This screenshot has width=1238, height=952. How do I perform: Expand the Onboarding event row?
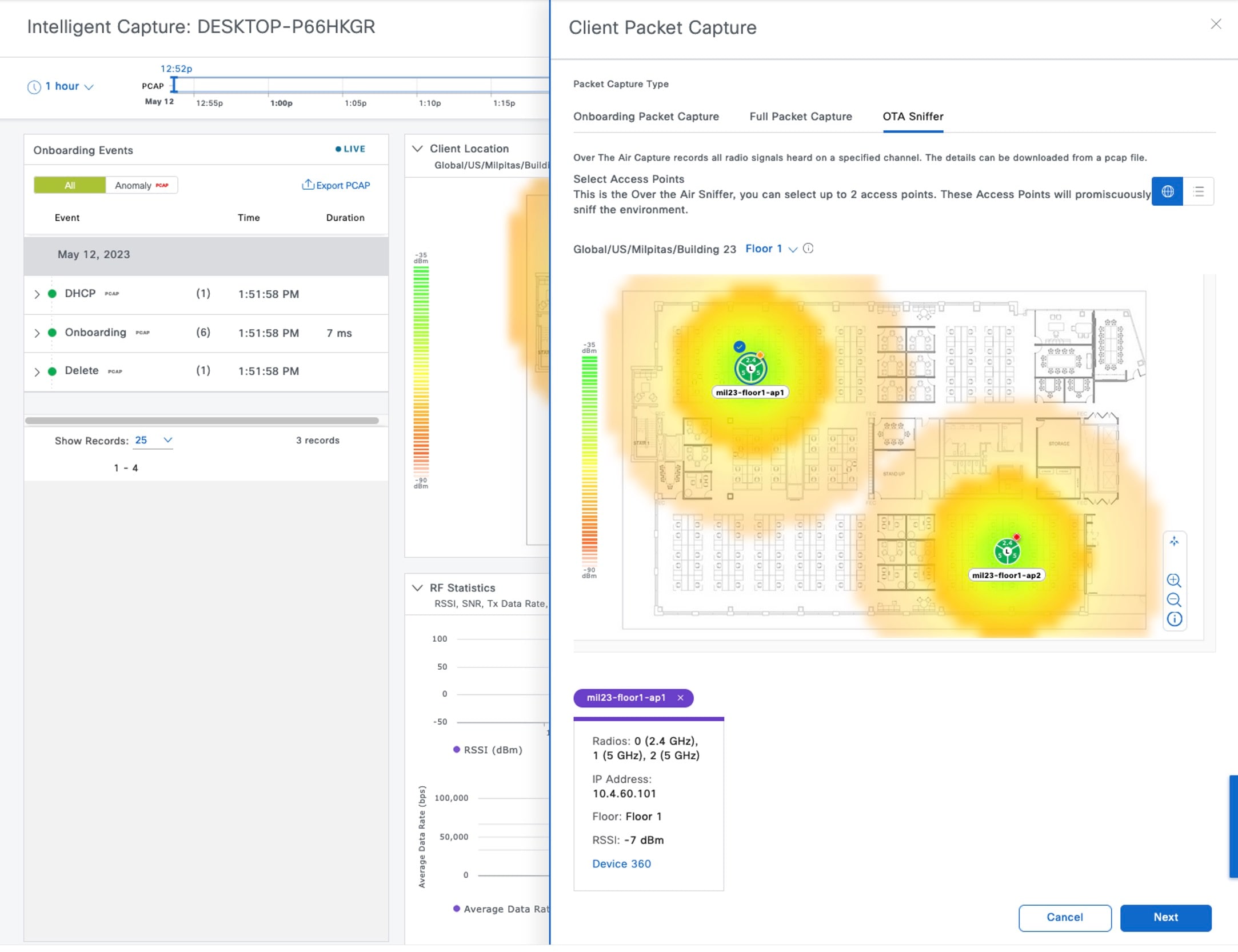pos(37,333)
